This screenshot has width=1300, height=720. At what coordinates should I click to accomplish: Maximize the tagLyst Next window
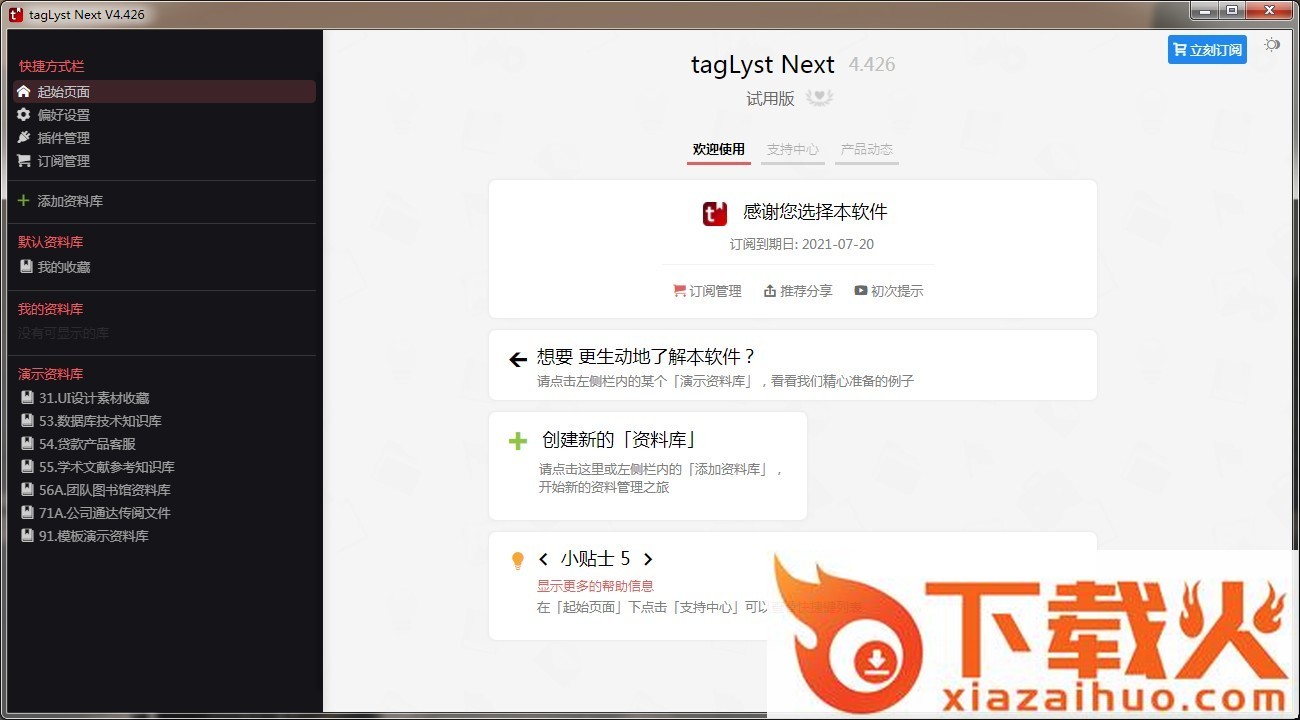pos(1232,10)
